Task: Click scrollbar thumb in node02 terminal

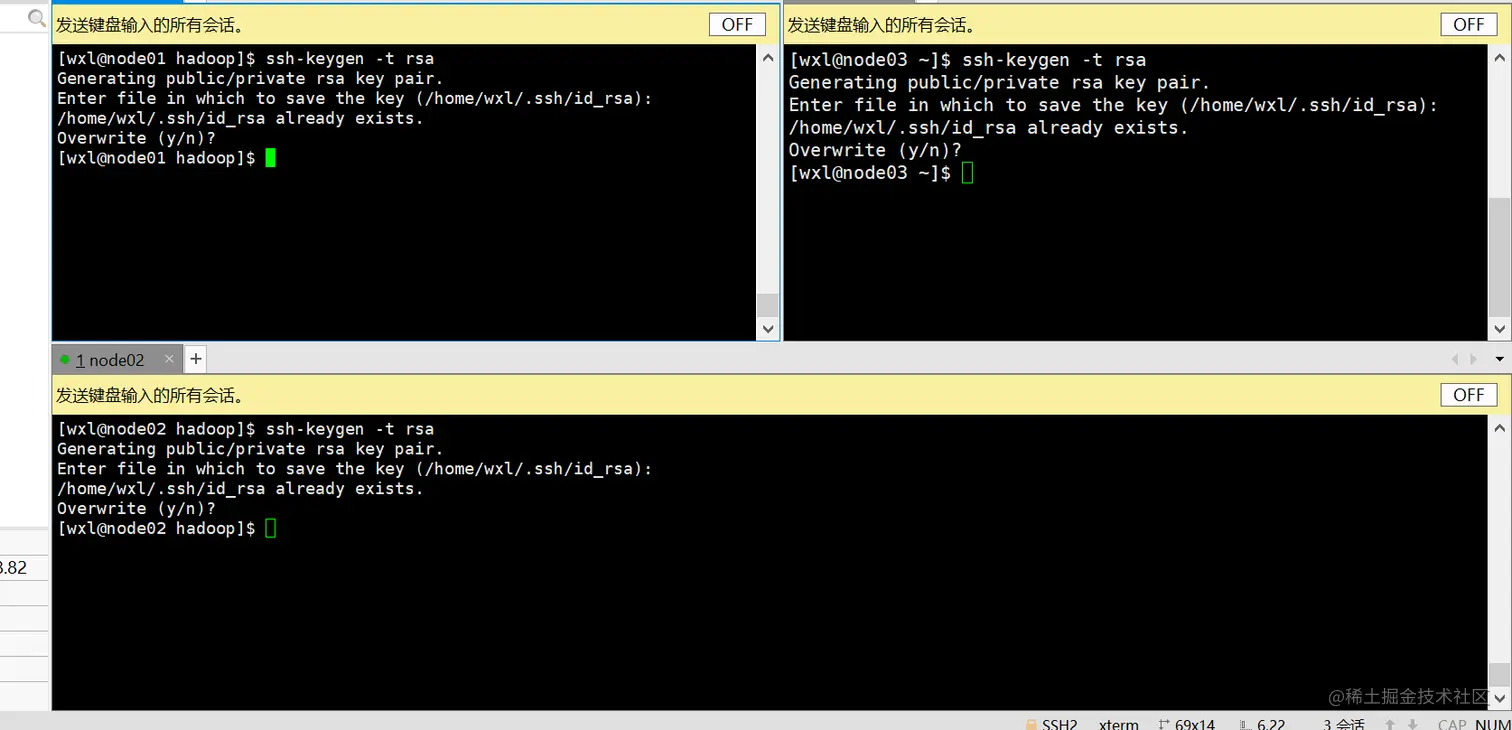Action: tap(1500, 675)
